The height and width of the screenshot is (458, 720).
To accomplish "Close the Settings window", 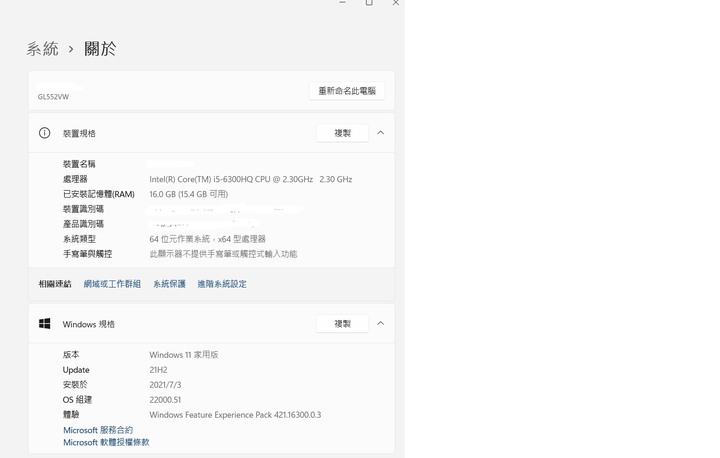I will point(396,2).
